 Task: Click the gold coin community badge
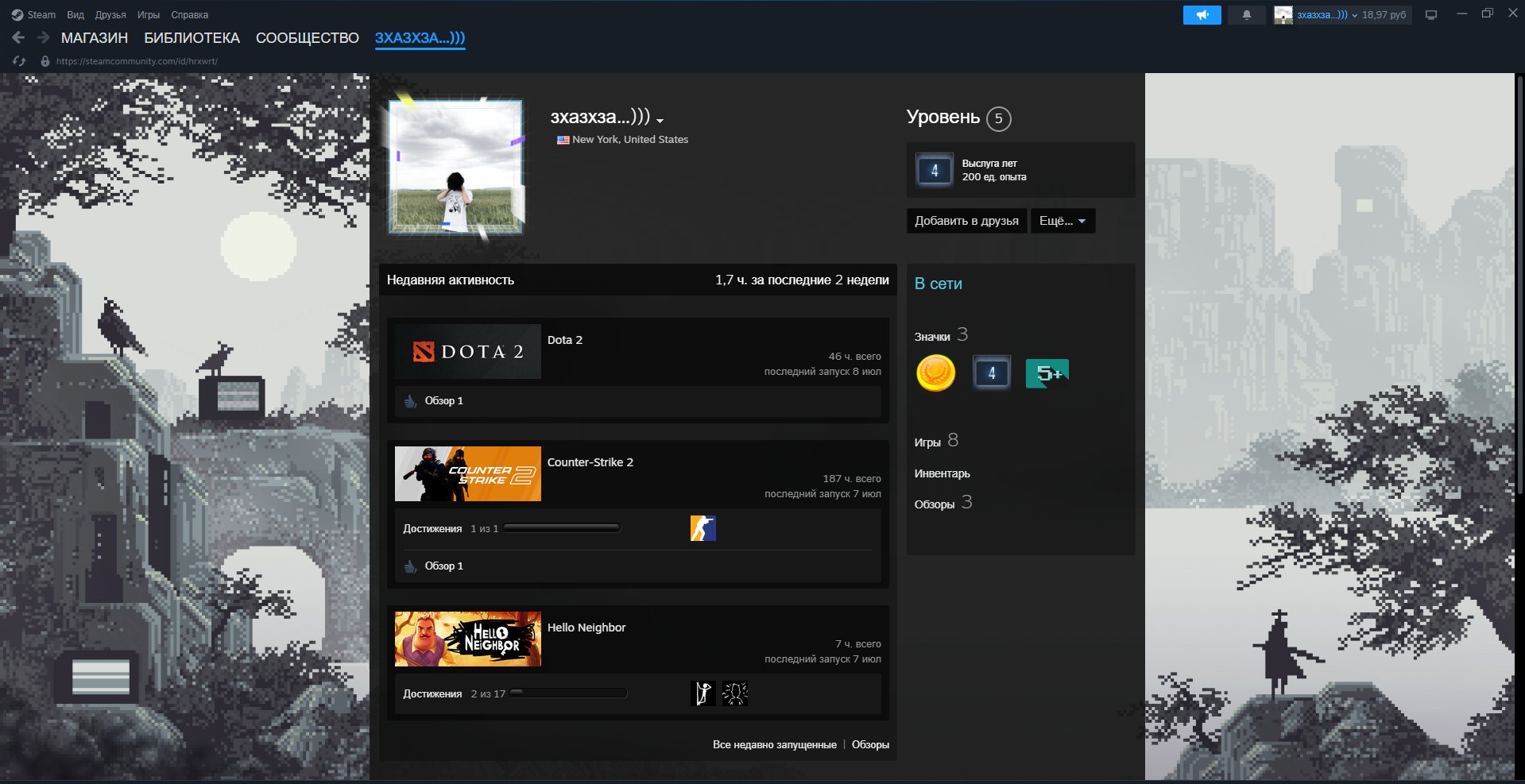935,373
